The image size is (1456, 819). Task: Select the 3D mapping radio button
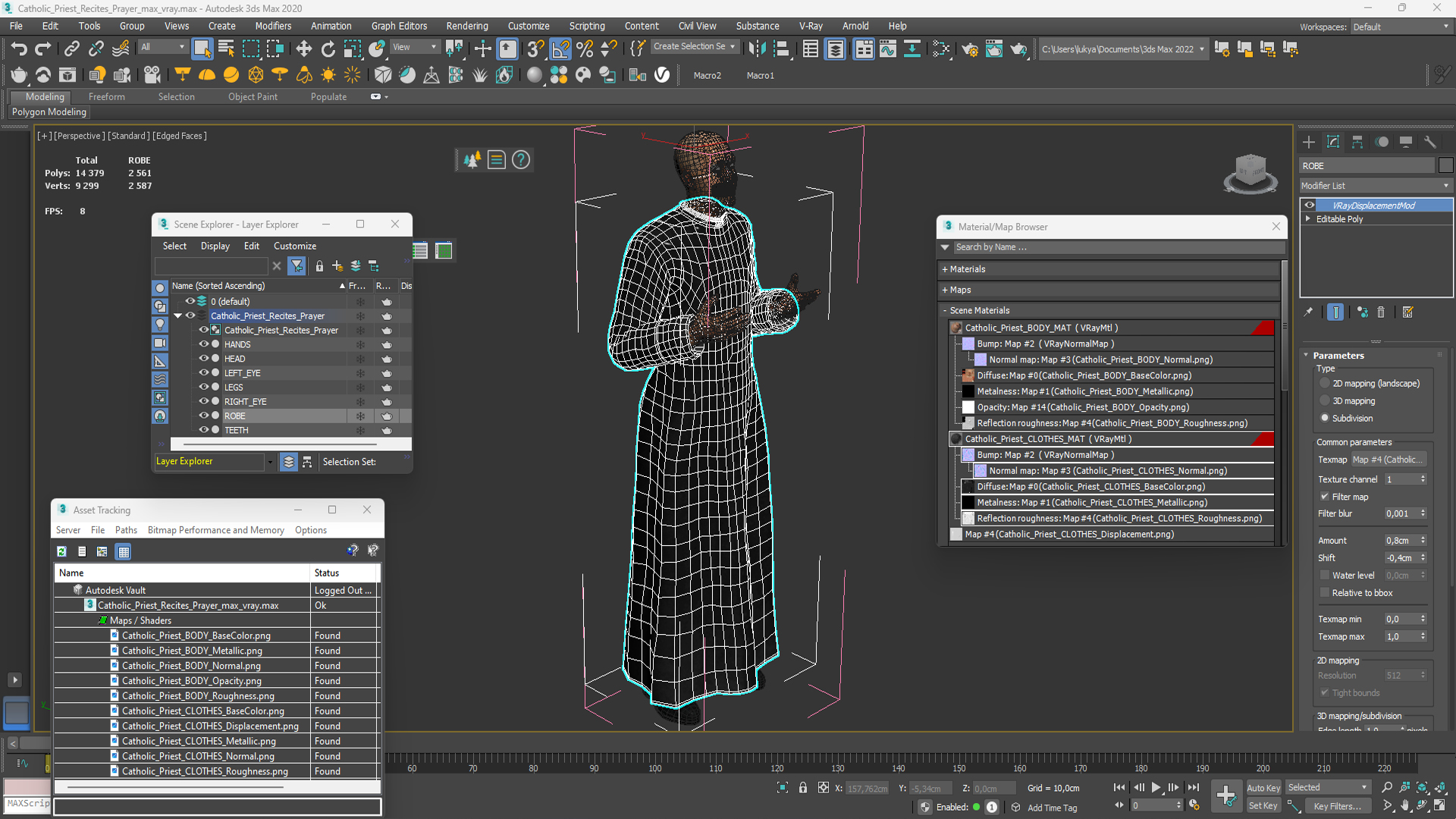click(x=1325, y=401)
